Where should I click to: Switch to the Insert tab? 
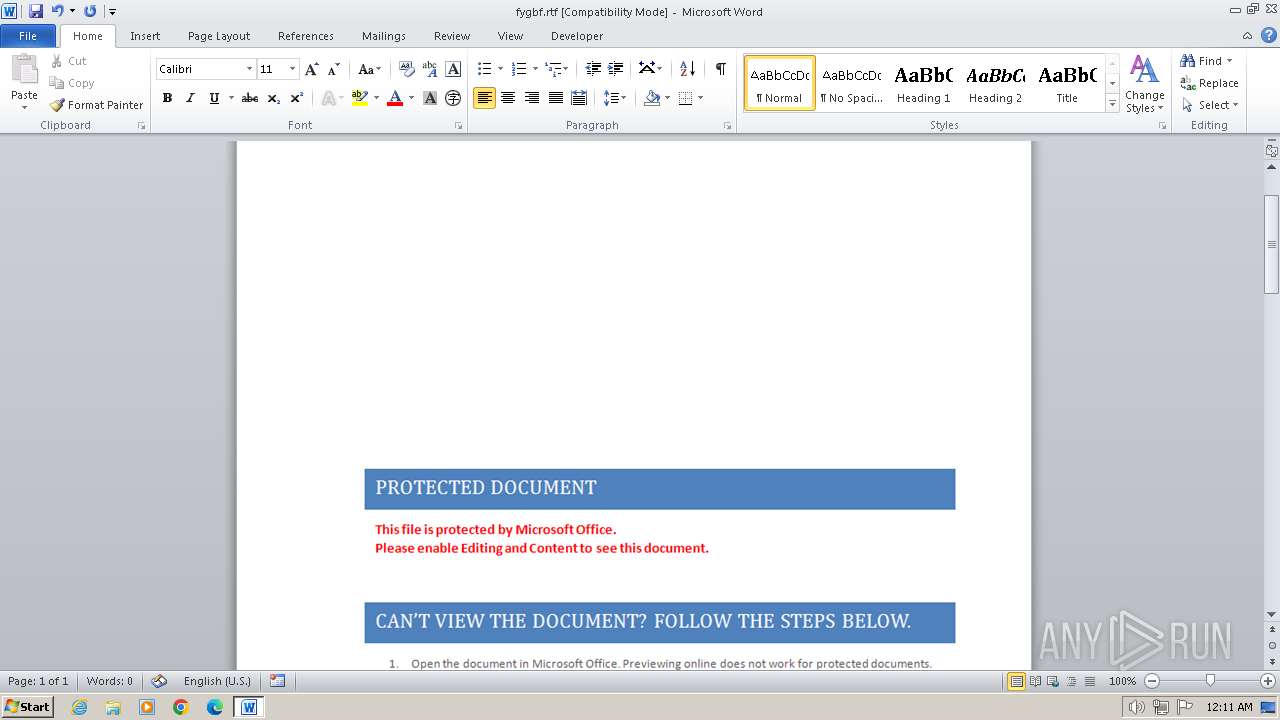click(145, 36)
